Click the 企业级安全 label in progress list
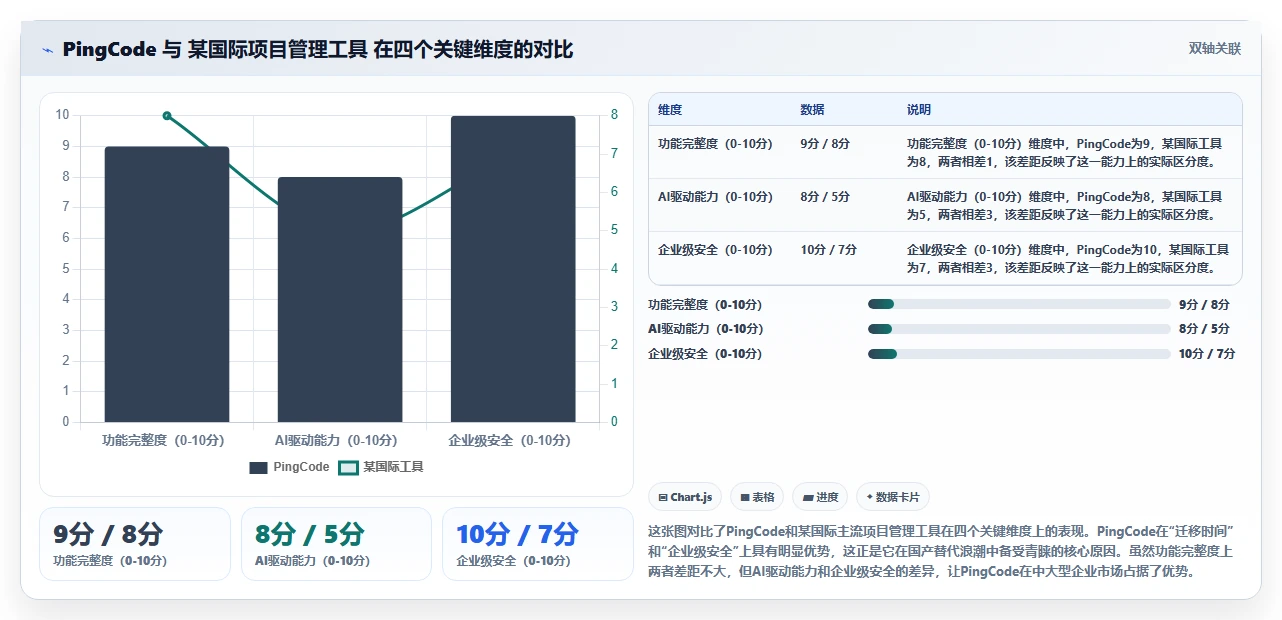The width and height of the screenshot is (1282, 620). (x=705, y=354)
